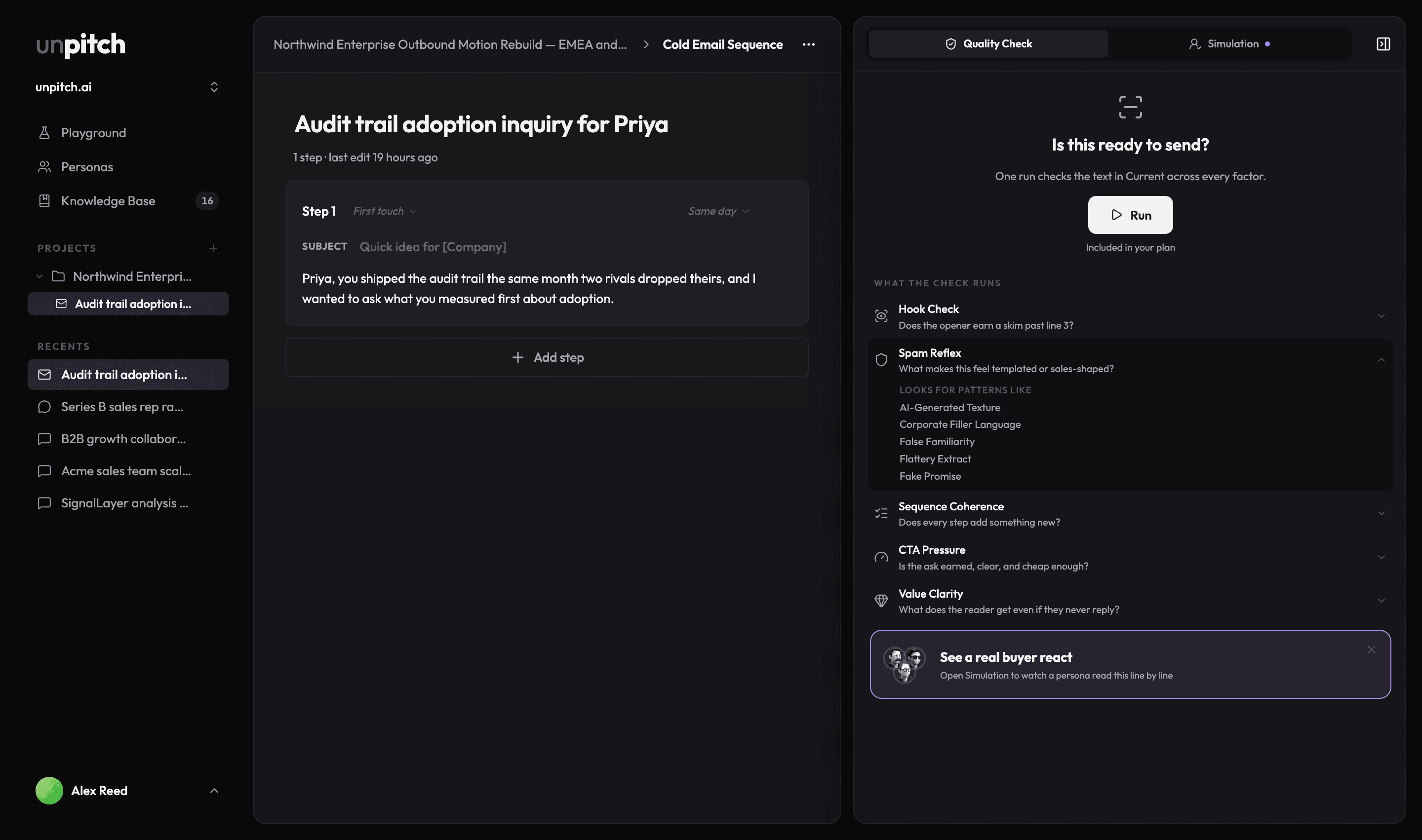The height and width of the screenshot is (840, 1422).
Task: Open the three-dot more options menu
Action: pyautogui.click(x=809, y=44)
